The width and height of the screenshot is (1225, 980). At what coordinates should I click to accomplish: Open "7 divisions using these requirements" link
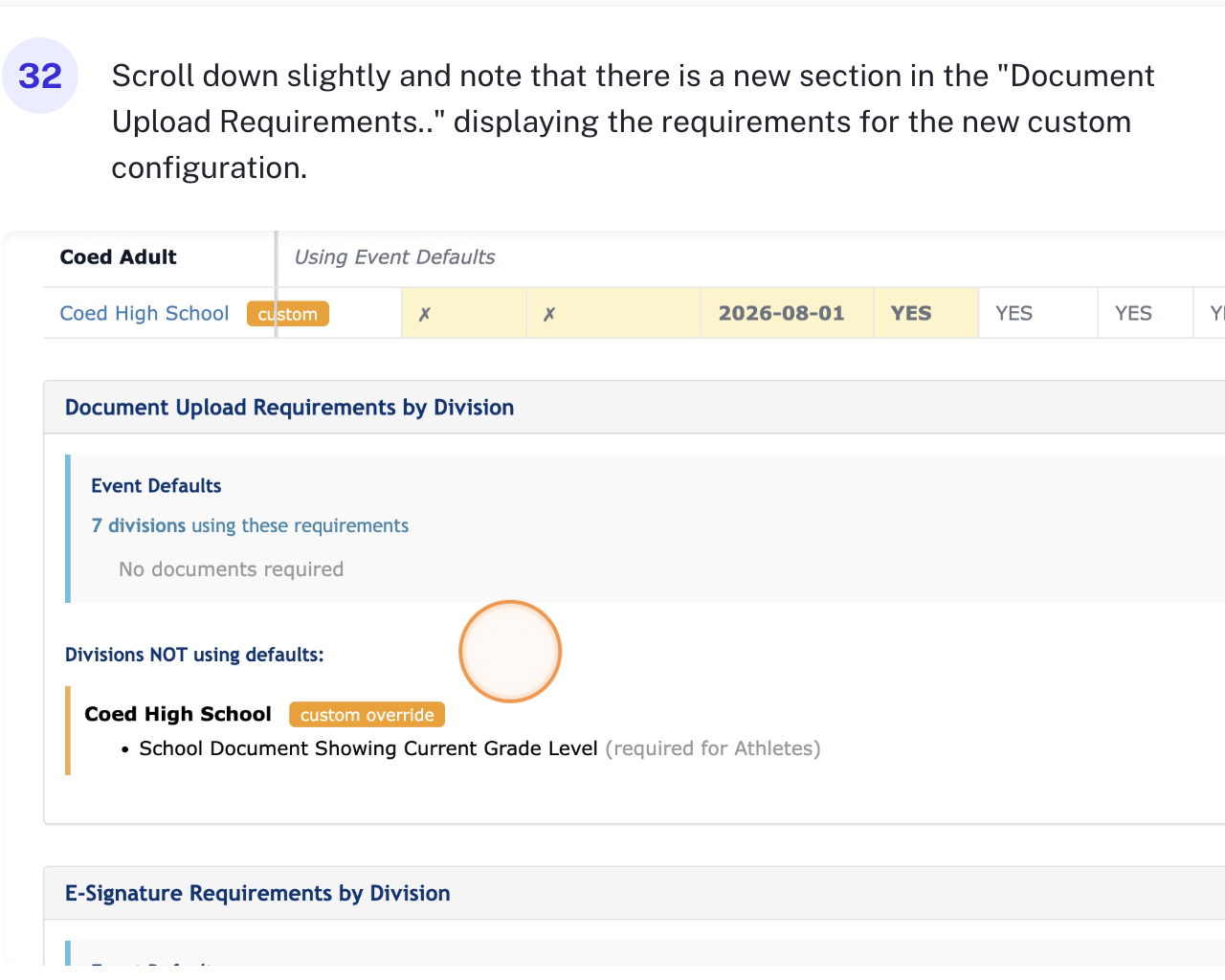(250, 525)
